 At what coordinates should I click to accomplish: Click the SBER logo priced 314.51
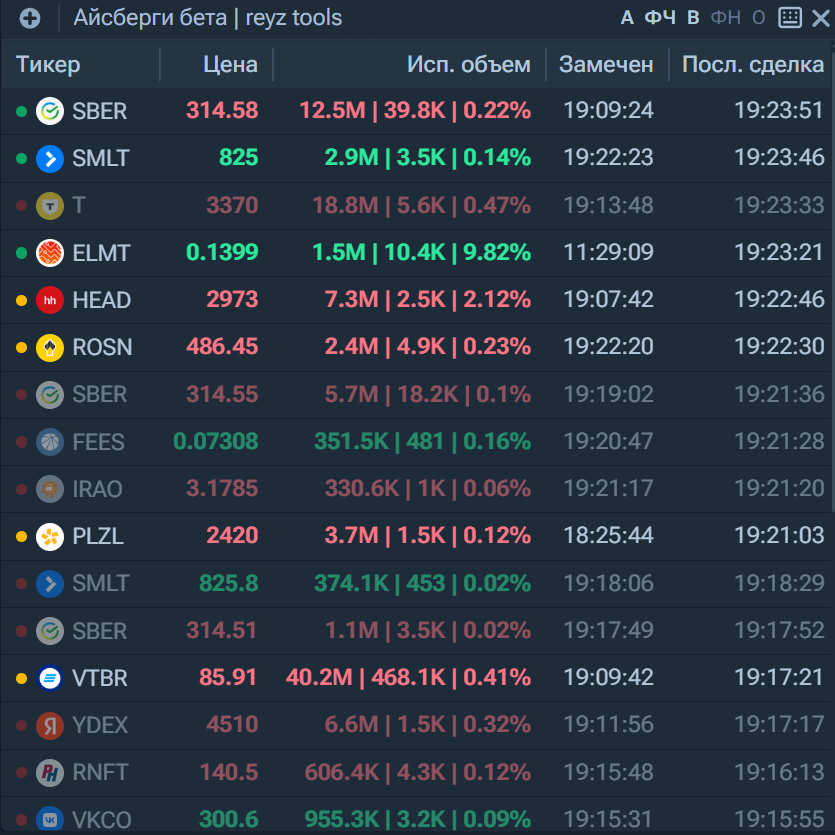[50, 631]
